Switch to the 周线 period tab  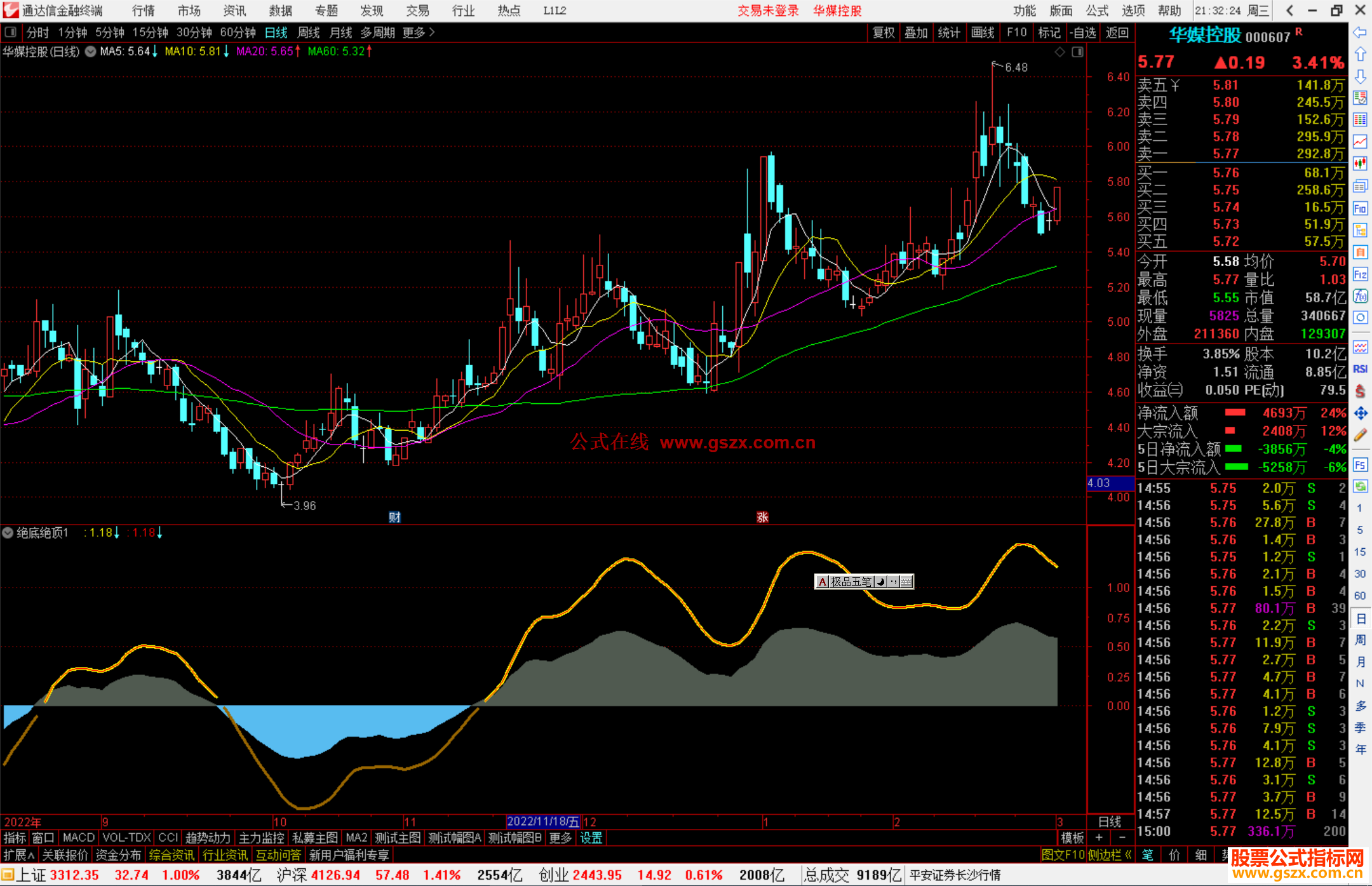(x=309, y=32)
